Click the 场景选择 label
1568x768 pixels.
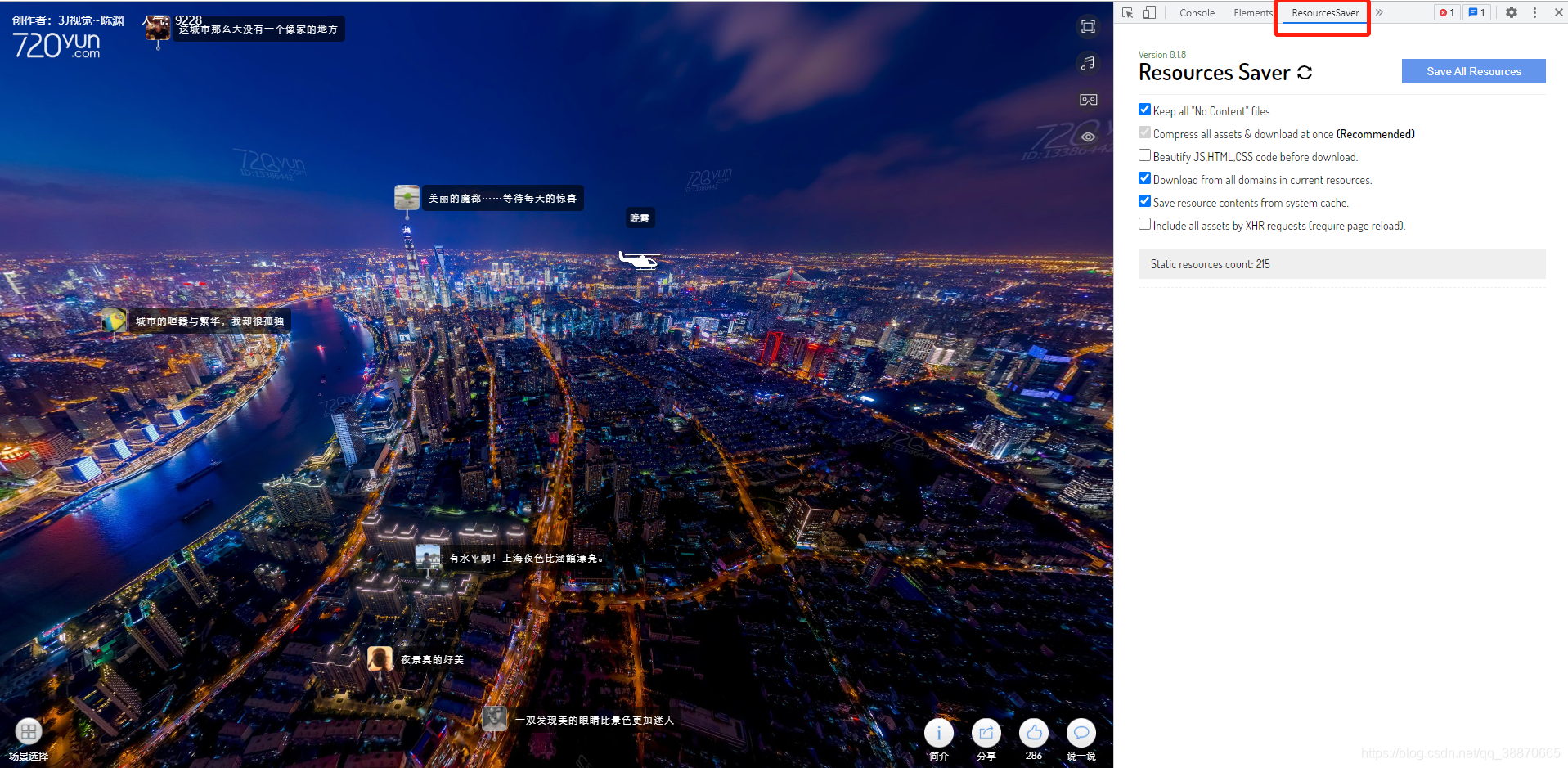pyautogui.click(x=29, y=756)
